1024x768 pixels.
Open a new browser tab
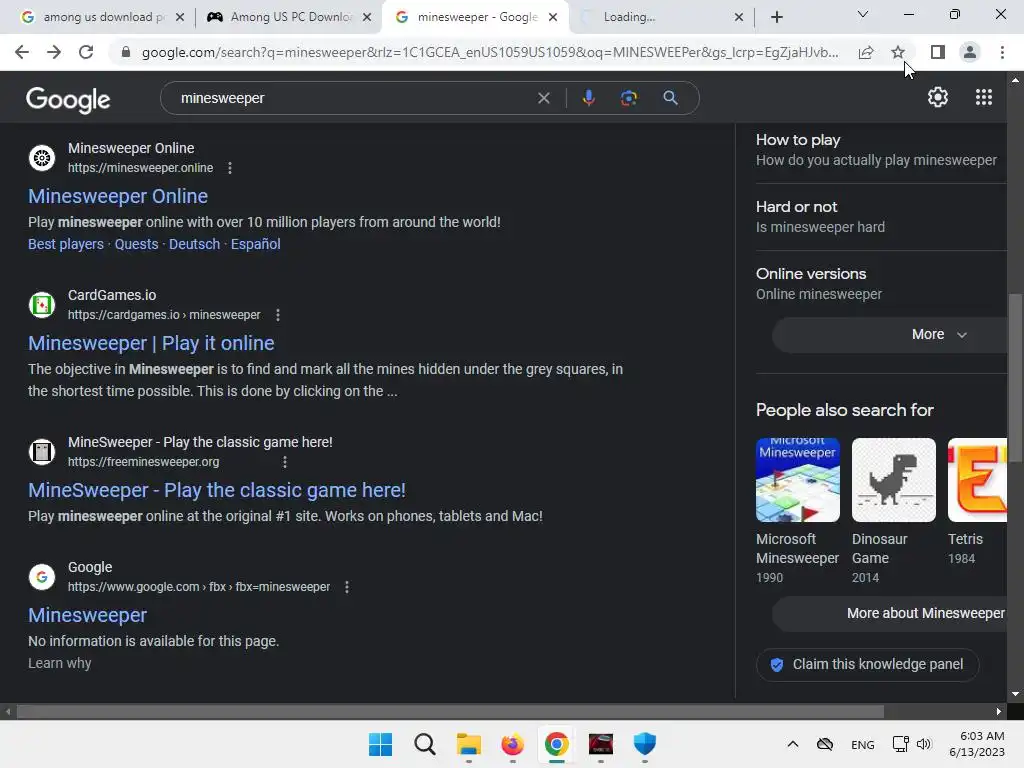(x=776, y=17)
